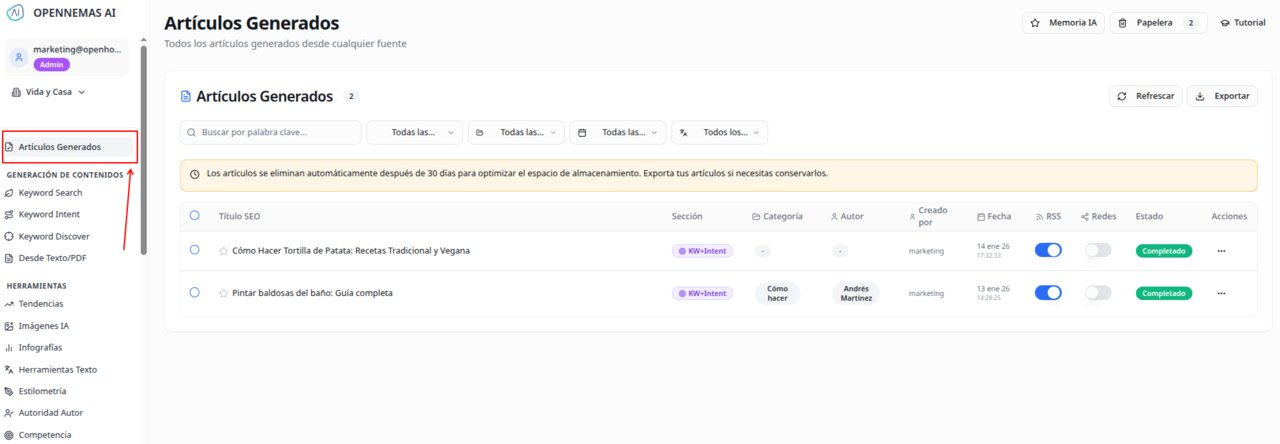Open Papelera trash bin

pyautogui.click(x=1159, y=23)
